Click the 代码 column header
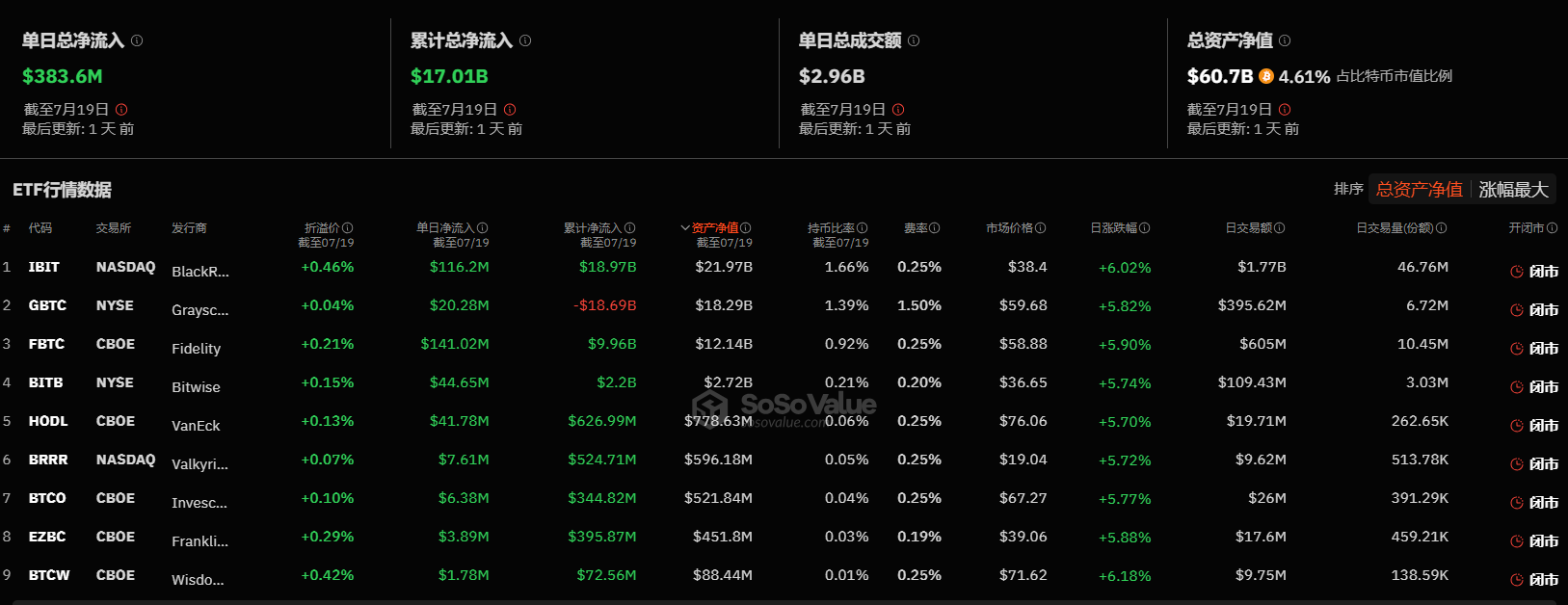Viewport: 1568px width, 605px height. pyautogui.click(x=40, y=228)
